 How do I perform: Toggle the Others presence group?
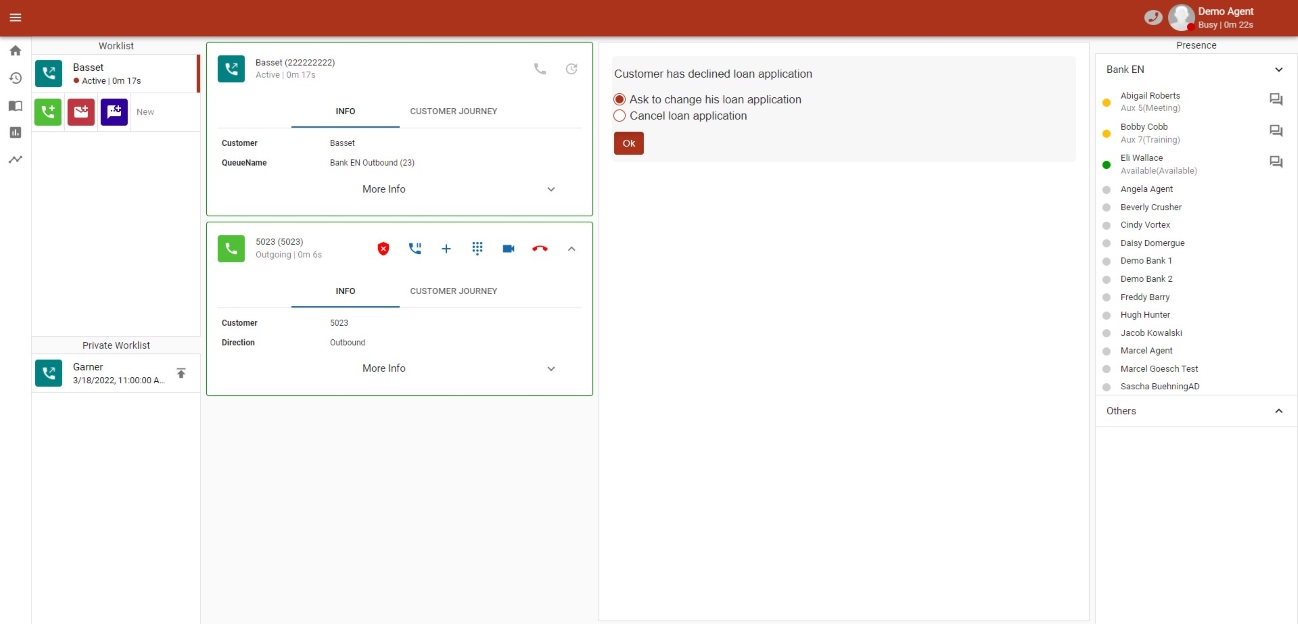(1277, 411)
